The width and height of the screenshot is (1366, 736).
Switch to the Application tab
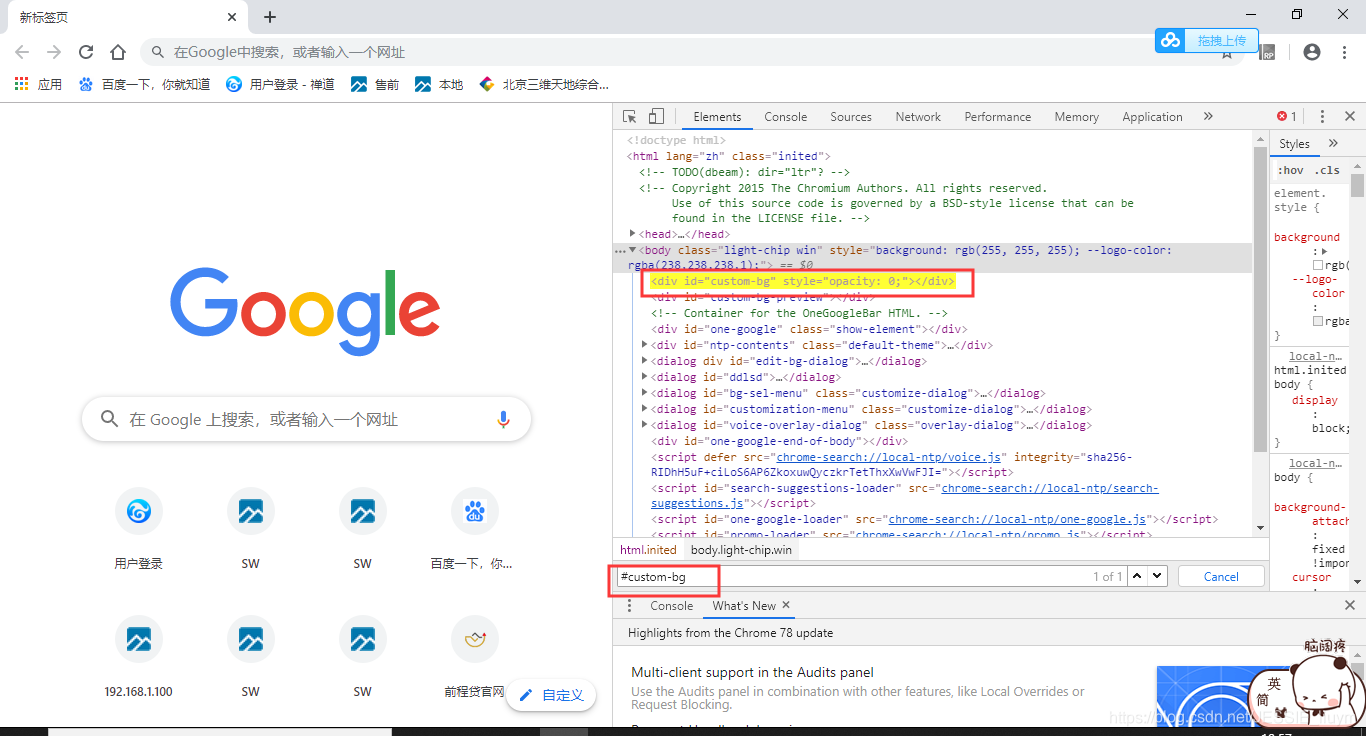1152,117
